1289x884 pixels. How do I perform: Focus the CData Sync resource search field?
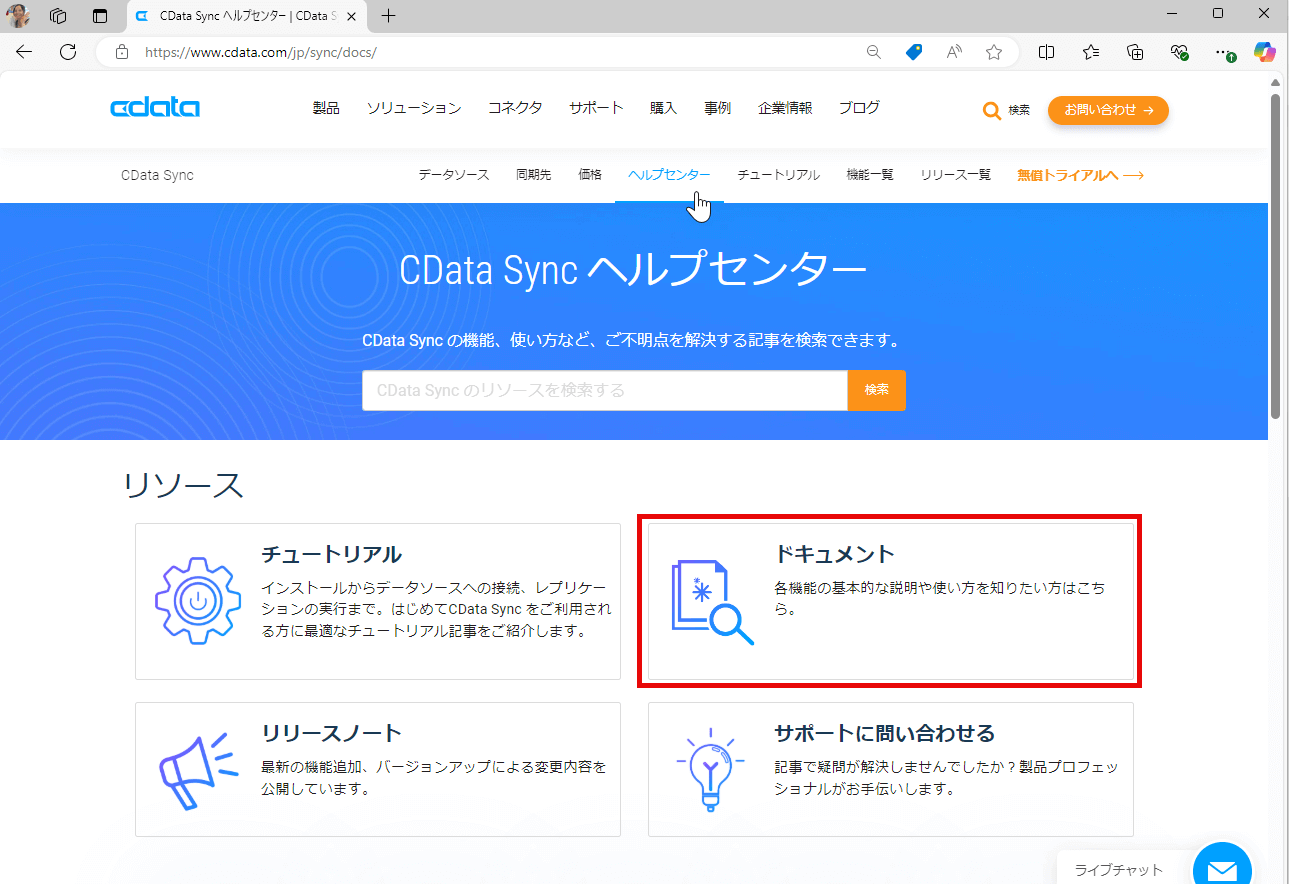tap(605, 390)
